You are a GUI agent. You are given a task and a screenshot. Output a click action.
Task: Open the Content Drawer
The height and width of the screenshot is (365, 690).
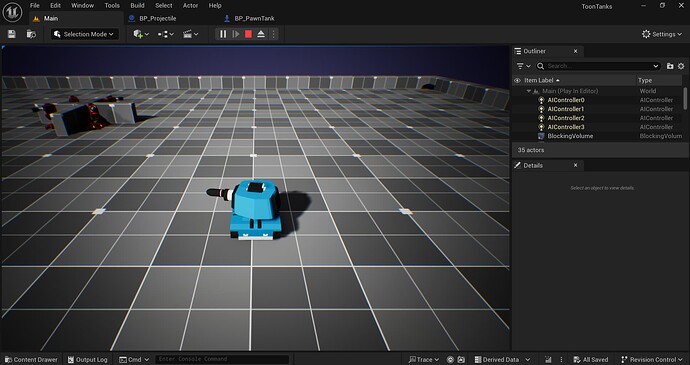(31, 359)
